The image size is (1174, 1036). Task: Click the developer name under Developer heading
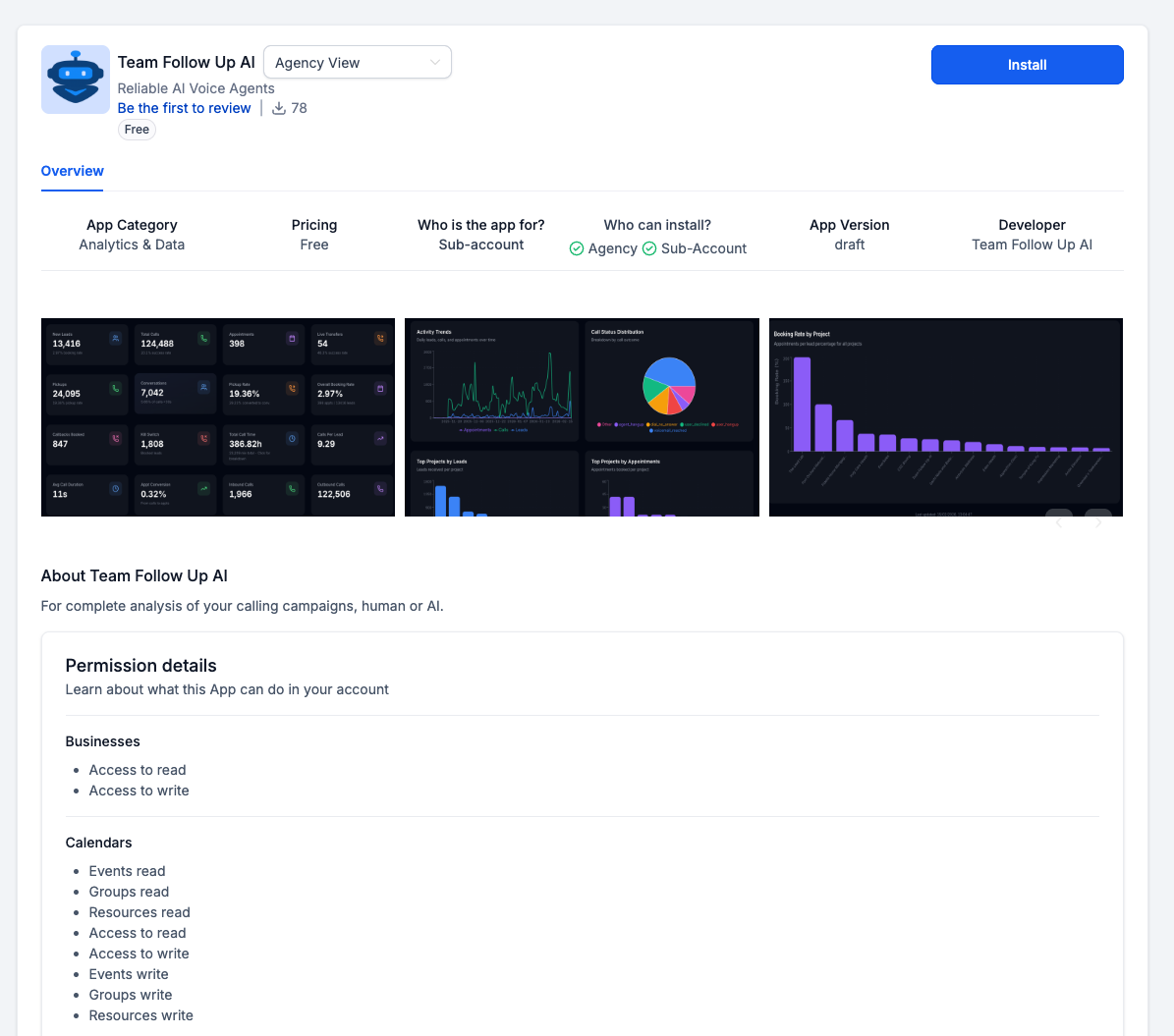1032,245
